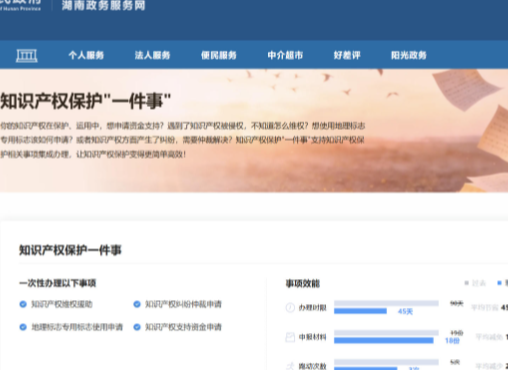Open the 阳光政务 menu
Viewport: 508px width, 370px height.
click(409, 55)
